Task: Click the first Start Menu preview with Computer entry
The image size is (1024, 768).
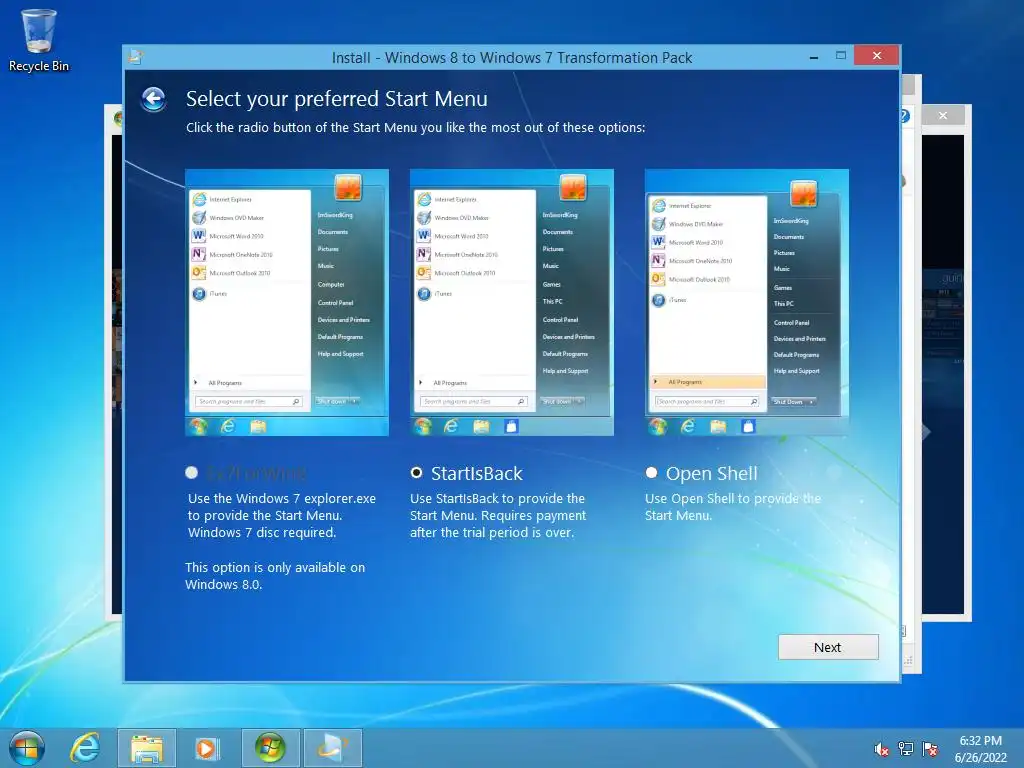Action: pyautogui.click(x=287, y=302)
